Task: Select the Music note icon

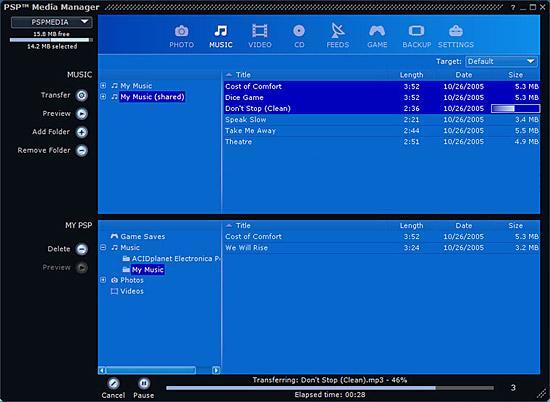Action: (x=221, y=31)
